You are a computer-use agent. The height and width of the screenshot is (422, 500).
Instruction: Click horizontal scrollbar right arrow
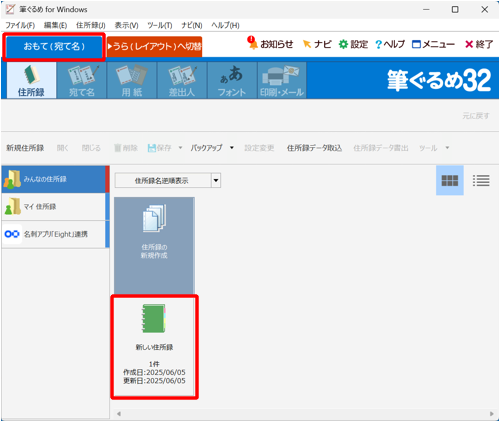coord(492,414)
